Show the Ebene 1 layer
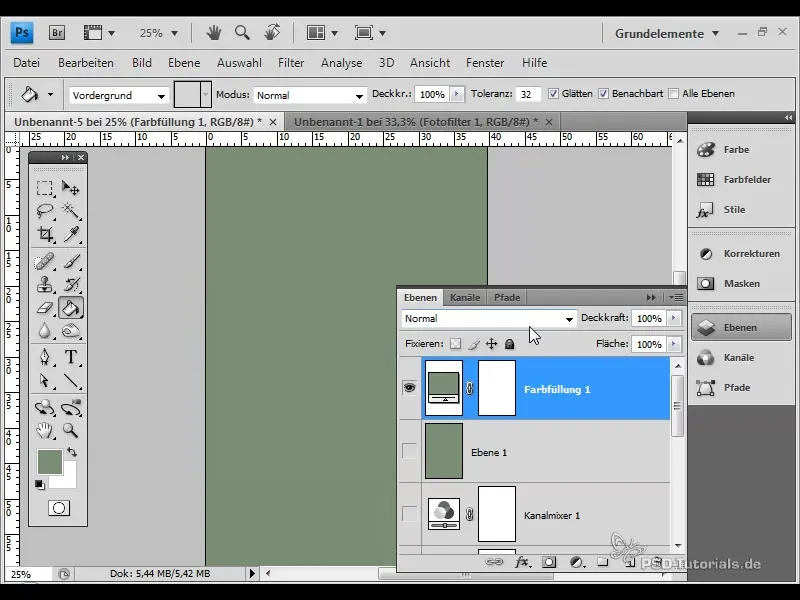Image resolution: width=800 pixels, height=600 pixels. point(409,451)
